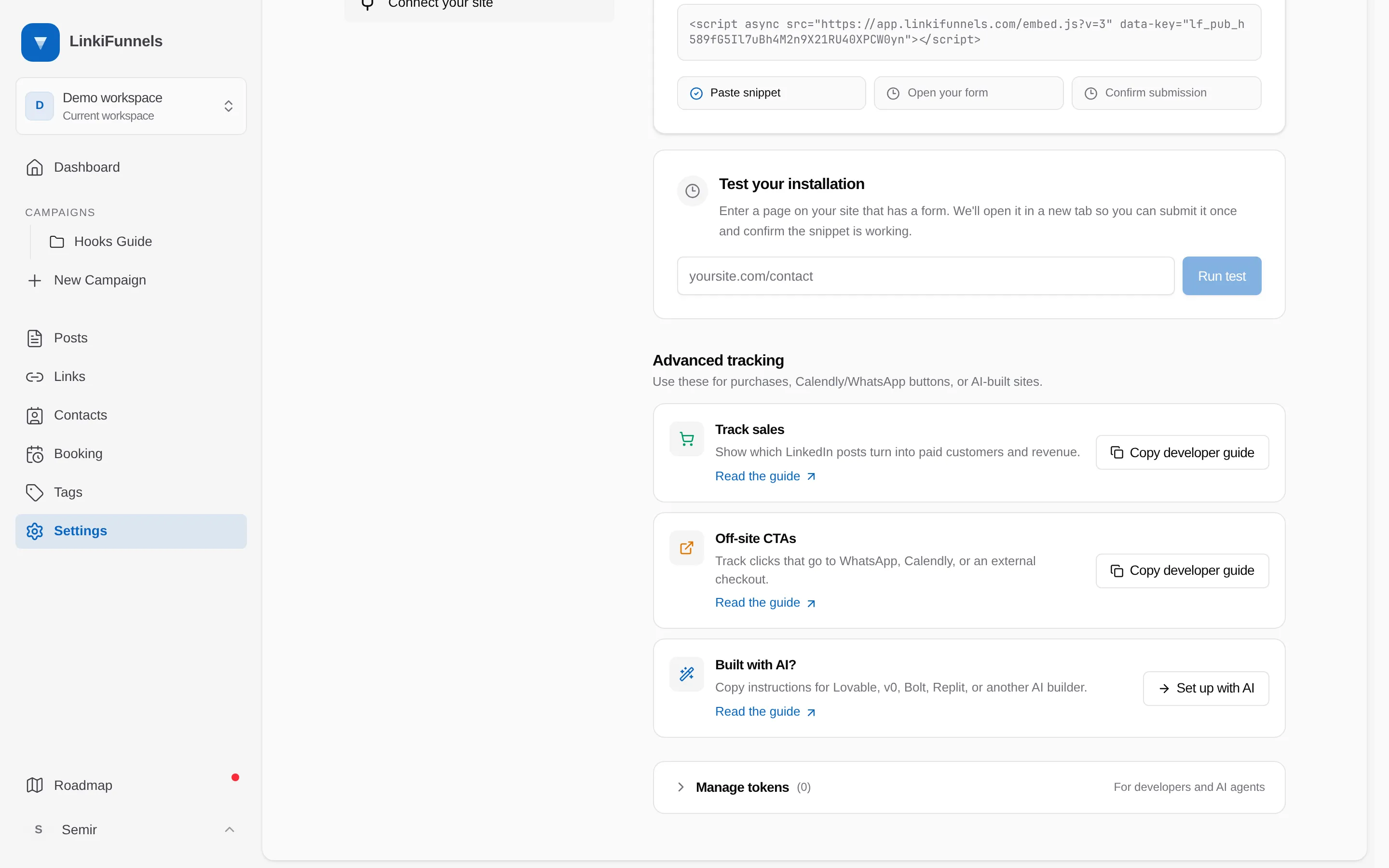
Task: Click the LinkiFunnels logo icon
Action: pos(40,42)
